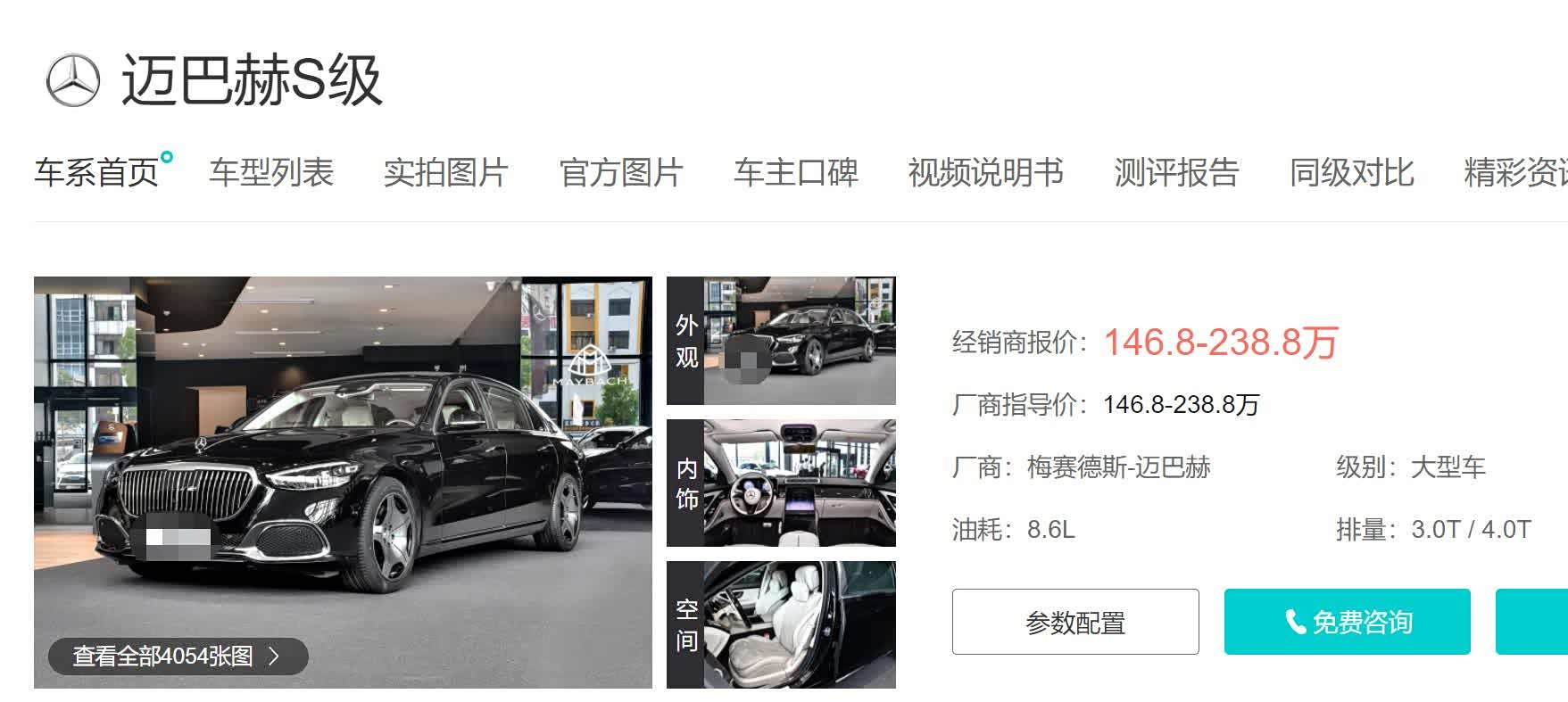
Task: Switch to the 同级对比 tab
Action: [1352, 173]
